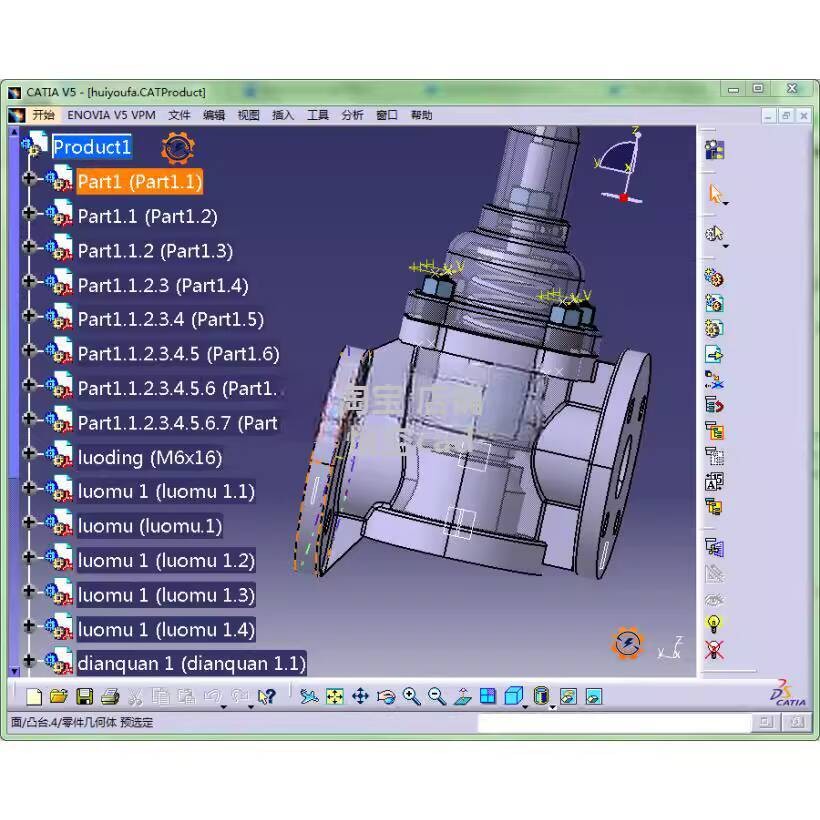The height and width of the screenshot is (820, 820).
Task: Open the 编辑 (Edit) menu
Action: click(x=213, y=115)
